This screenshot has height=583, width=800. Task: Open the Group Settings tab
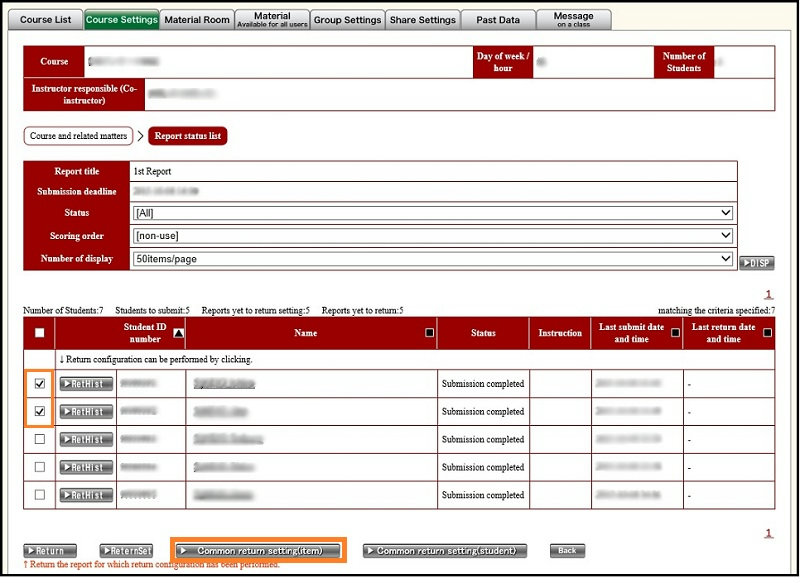pos(347,20)
